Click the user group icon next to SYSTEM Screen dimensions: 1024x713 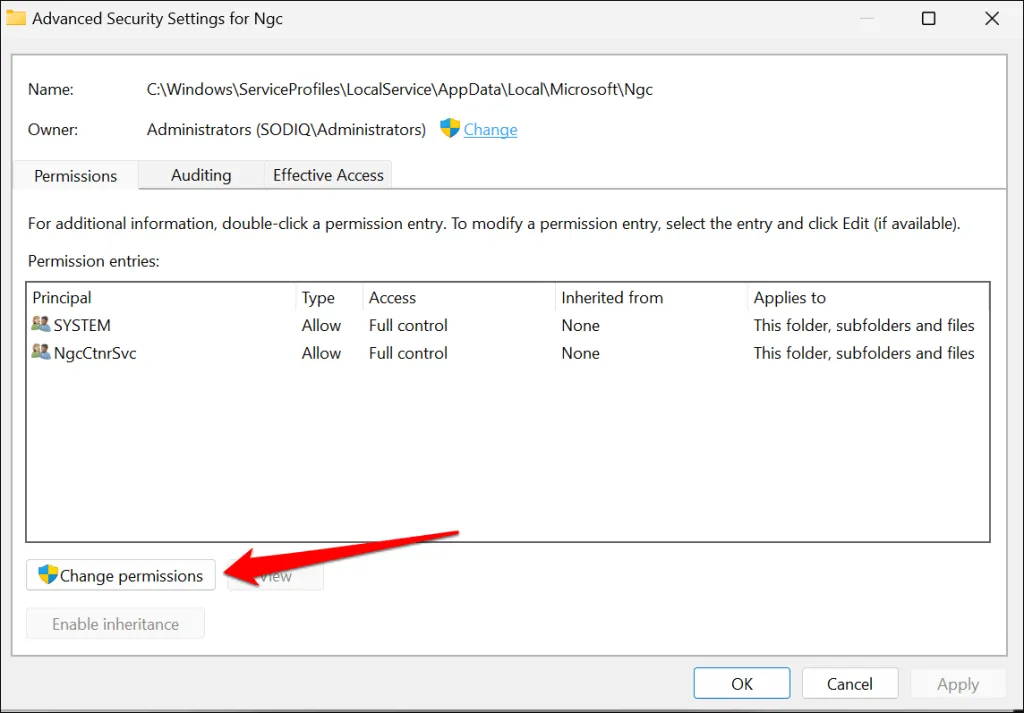pos(41,325)
